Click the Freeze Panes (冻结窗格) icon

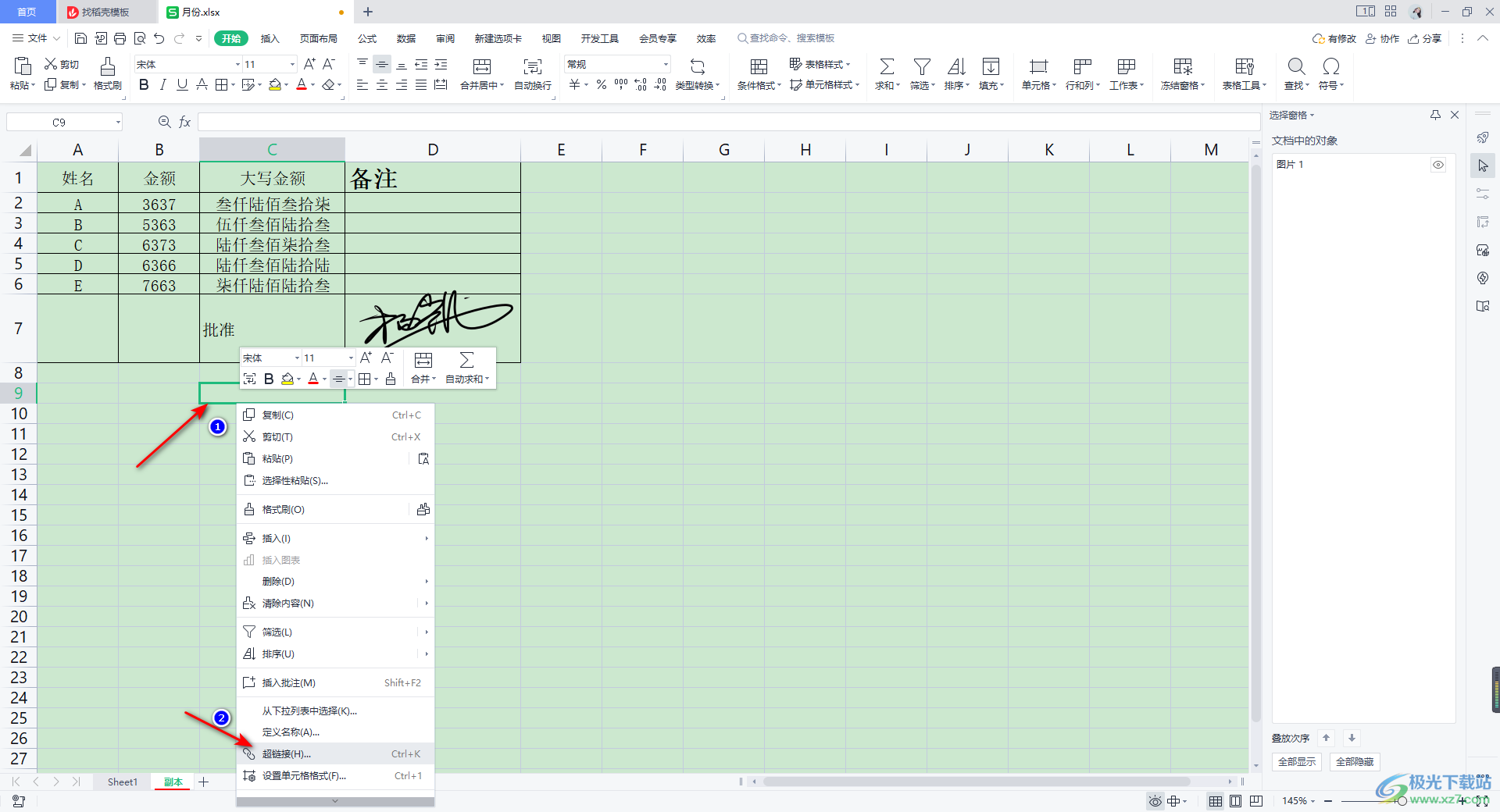coord(1183,66)
